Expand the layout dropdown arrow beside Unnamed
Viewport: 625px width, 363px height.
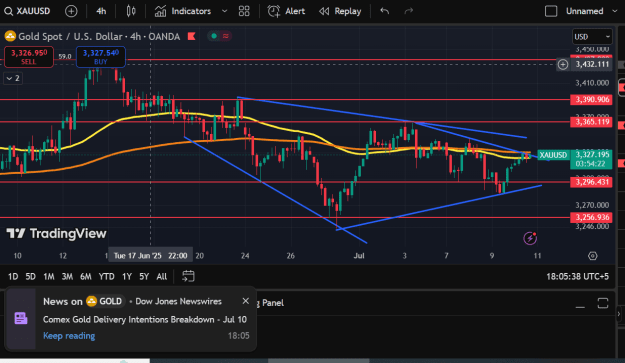(x=614, y=11)
